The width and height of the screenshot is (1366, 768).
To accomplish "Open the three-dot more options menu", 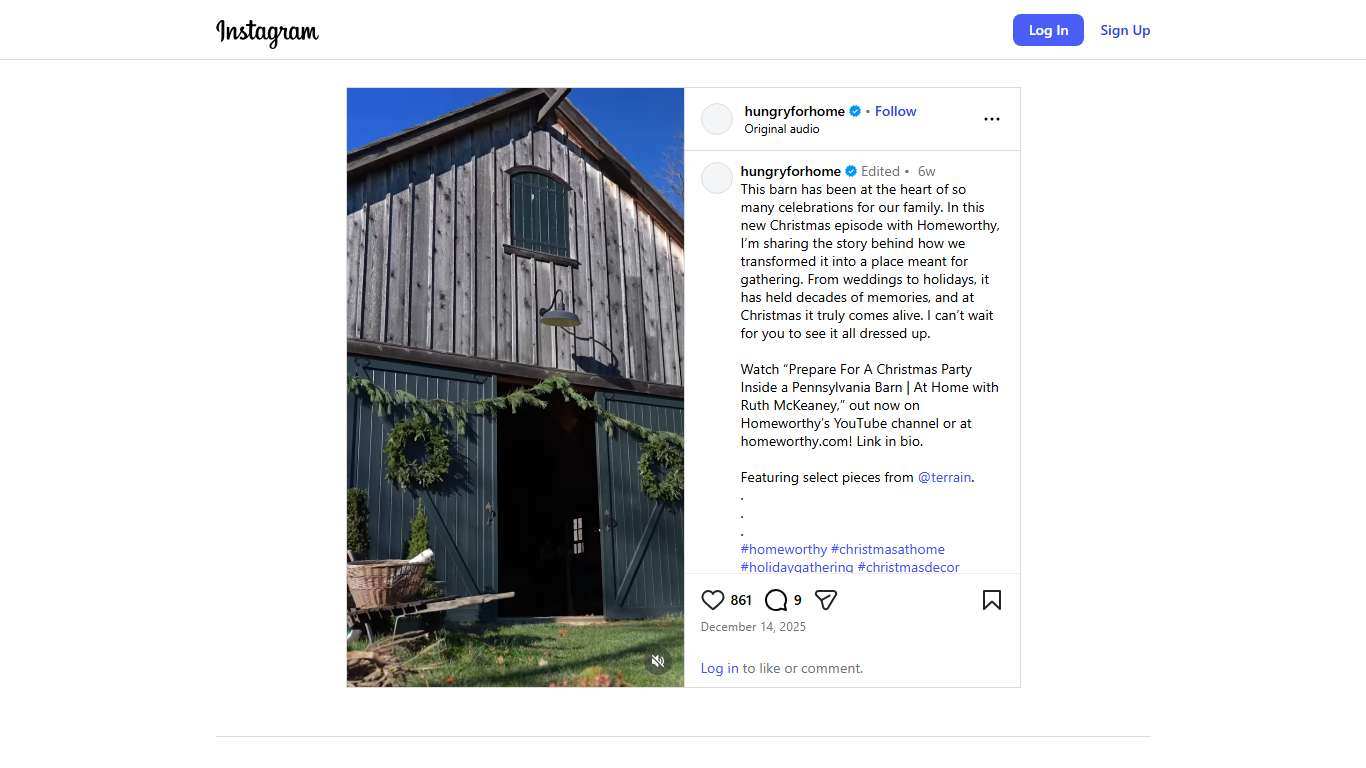I will click(x=991, y=119).
